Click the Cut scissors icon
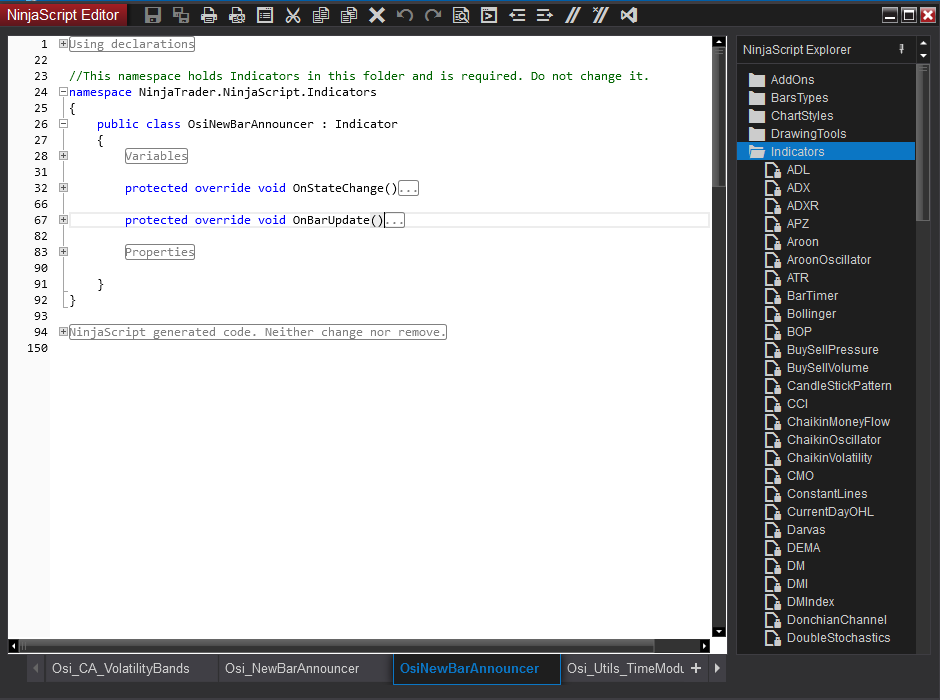 point(293,15)
